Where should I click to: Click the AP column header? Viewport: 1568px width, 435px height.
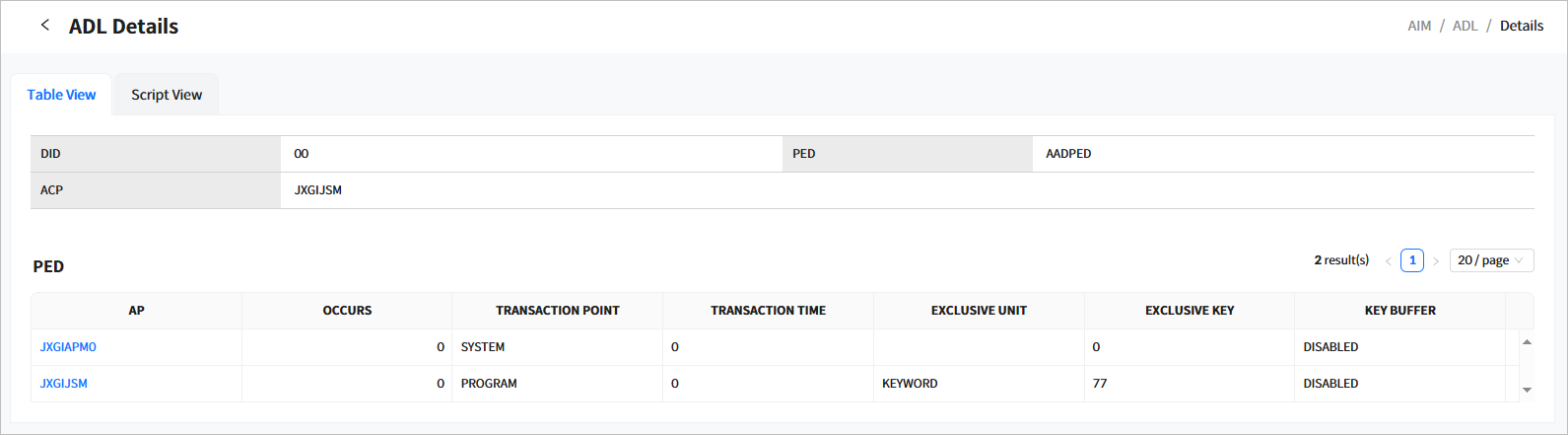[x=136, y=311]
